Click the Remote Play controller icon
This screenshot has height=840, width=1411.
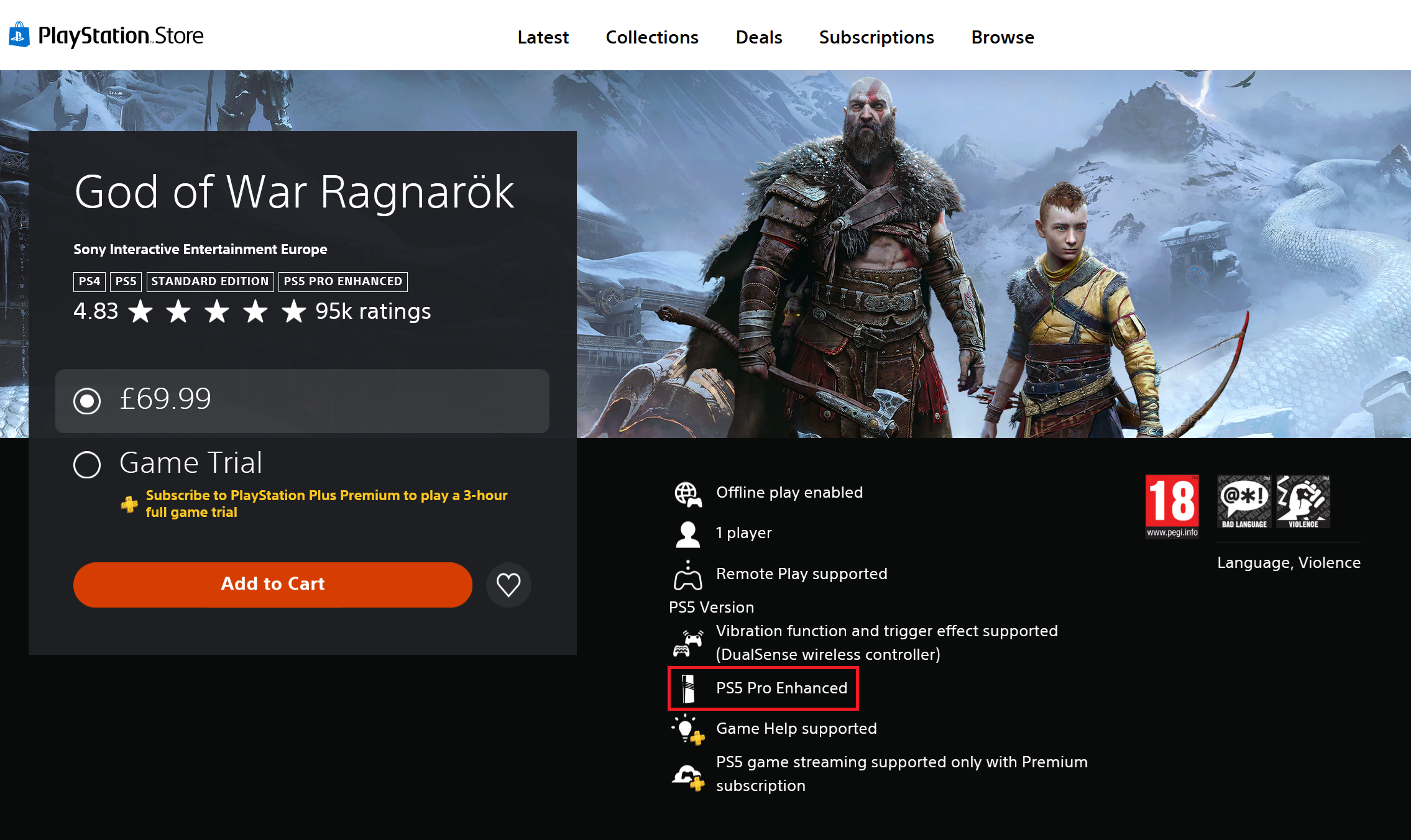click(x=687, y=575)
